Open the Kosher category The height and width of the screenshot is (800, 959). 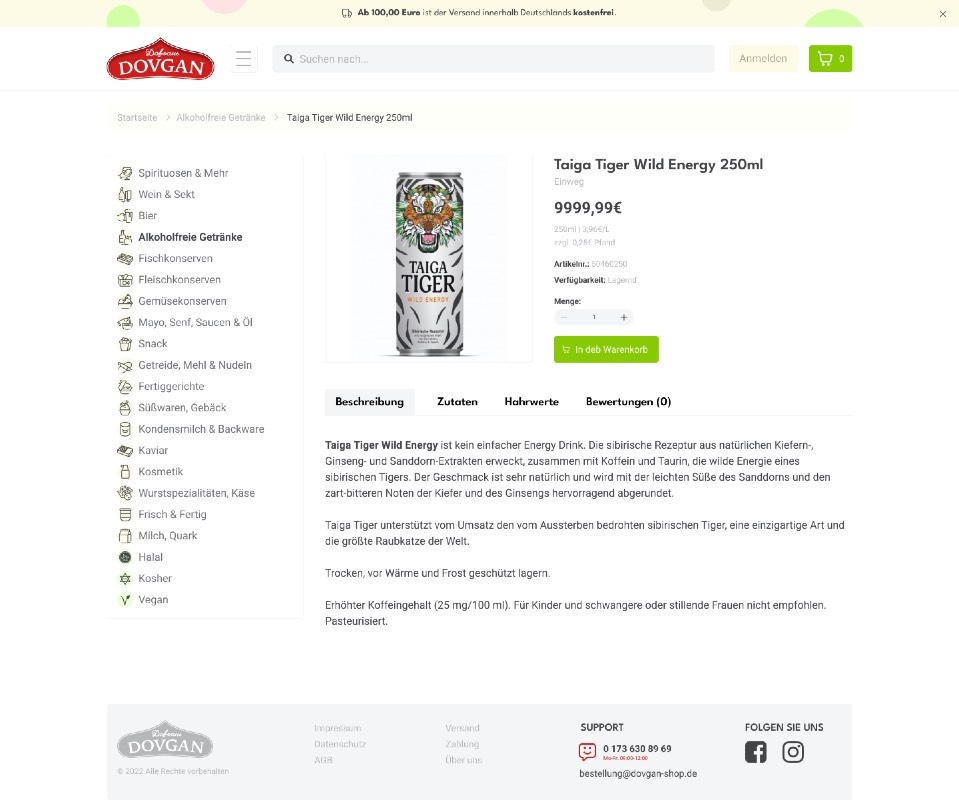click(x=155, y=579)
